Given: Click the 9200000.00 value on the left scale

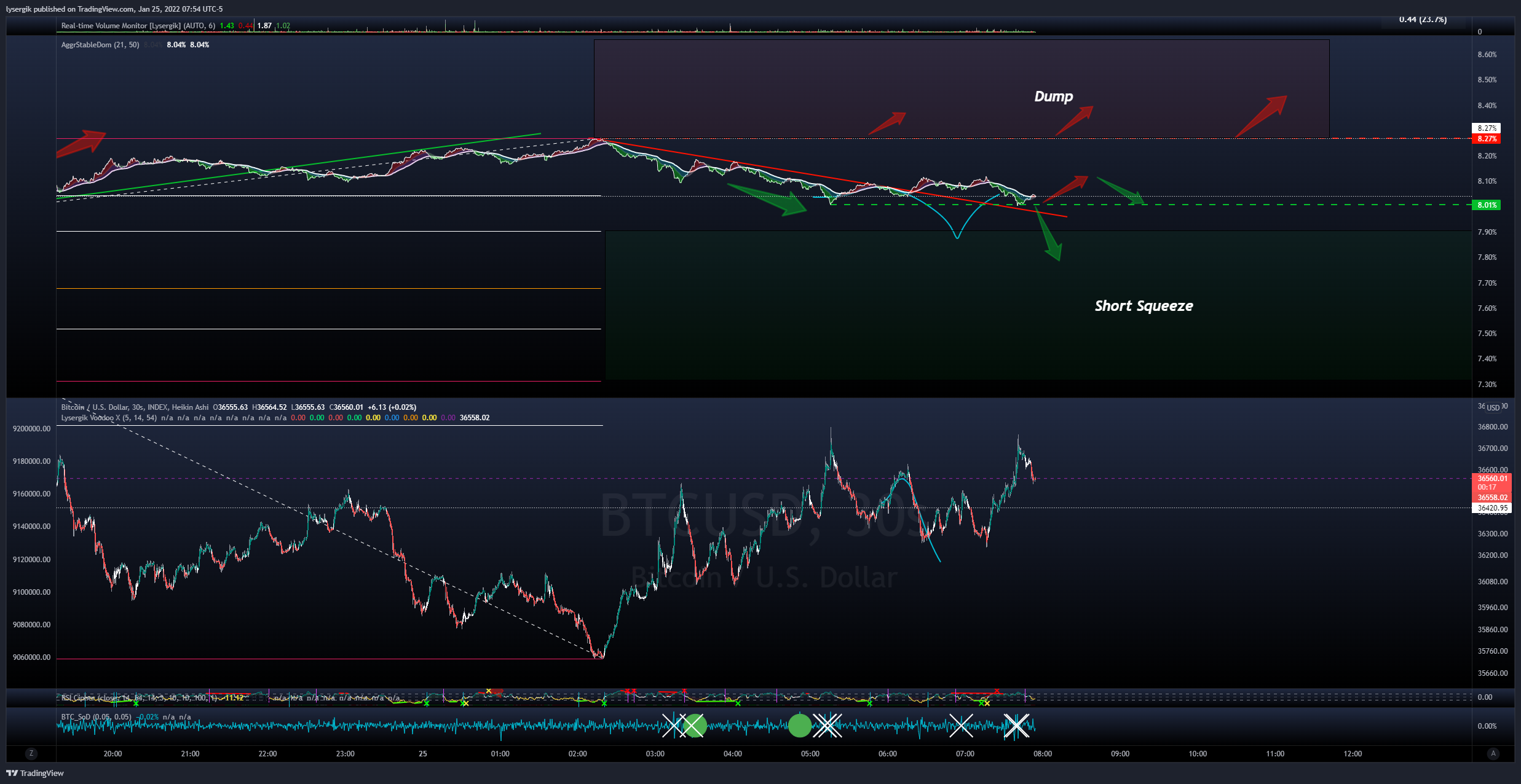Looking at the screenshot, I should [x=31, y=429].
